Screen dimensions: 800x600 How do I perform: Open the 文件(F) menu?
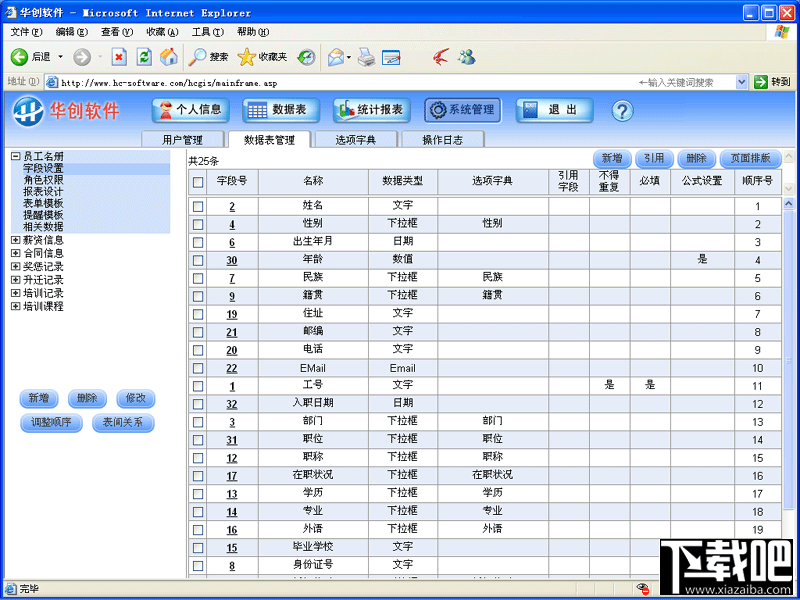pyautogui.click(x=27, y=32)
